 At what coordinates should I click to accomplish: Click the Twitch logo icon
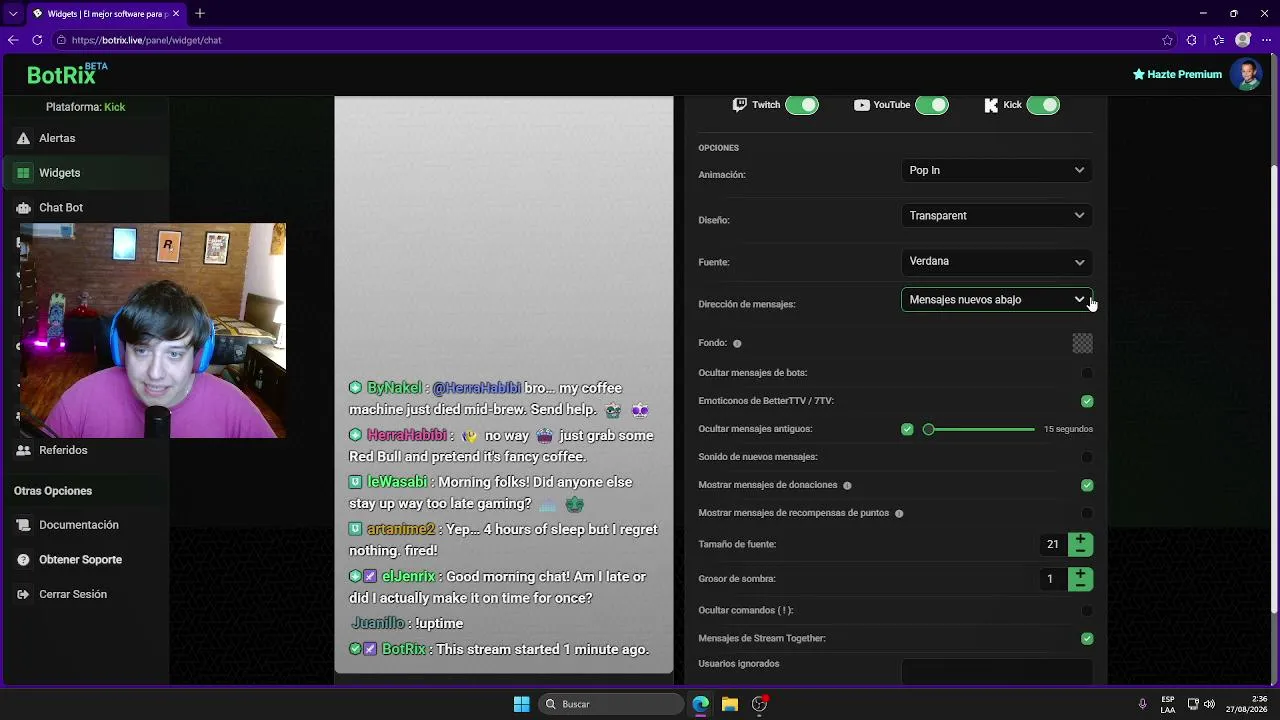point(740,105)
